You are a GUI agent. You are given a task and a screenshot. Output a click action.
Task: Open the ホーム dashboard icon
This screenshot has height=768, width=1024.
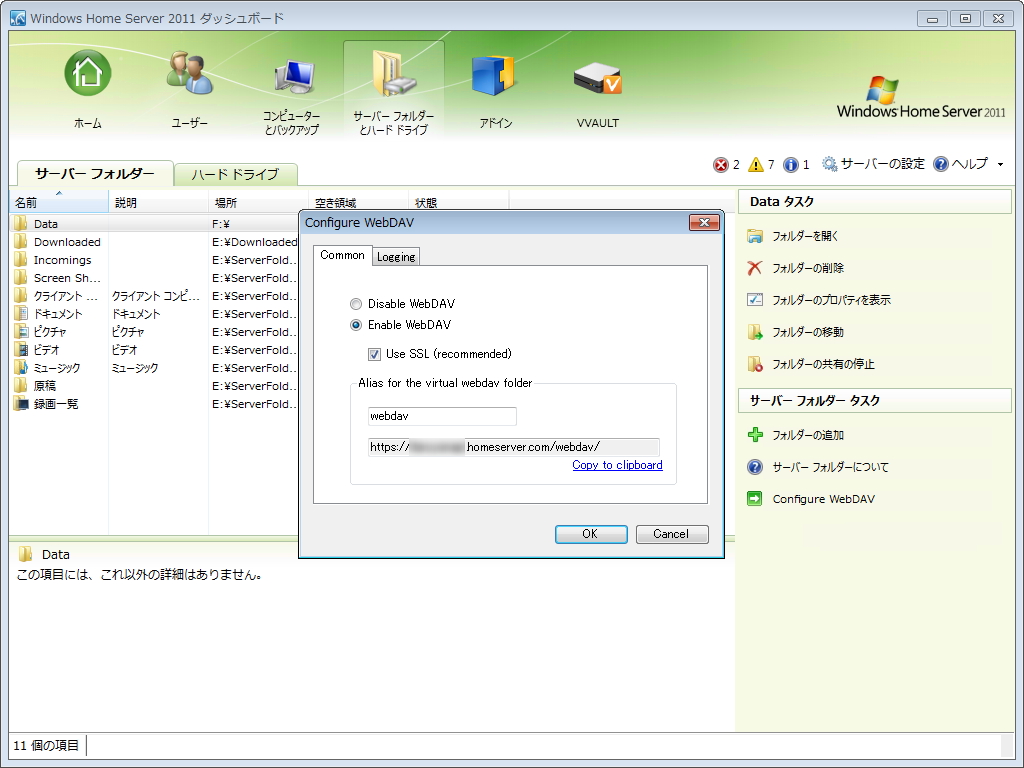tap(87, 73)
